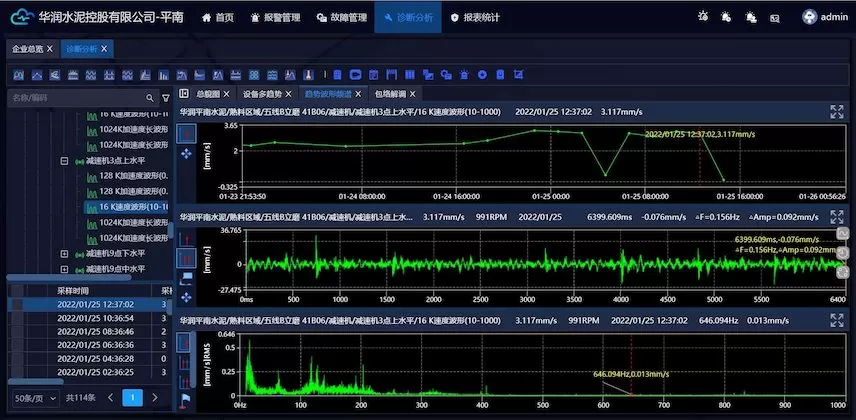
Task: Close the 企业总览 page tab
Action: [x=50, y=49]
